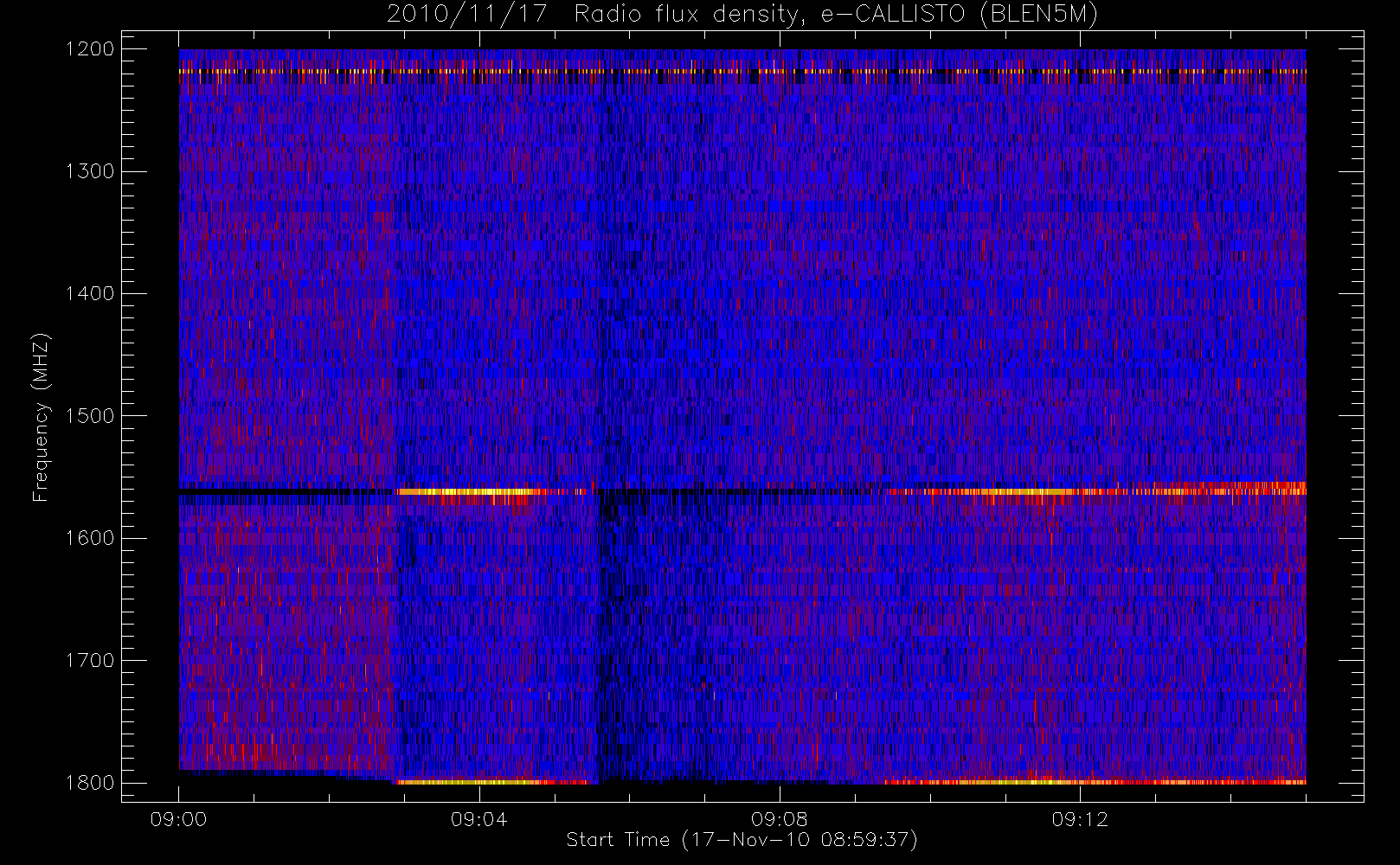
Task: Click the 1700 frequency tick label
Action: pos(90,661)
